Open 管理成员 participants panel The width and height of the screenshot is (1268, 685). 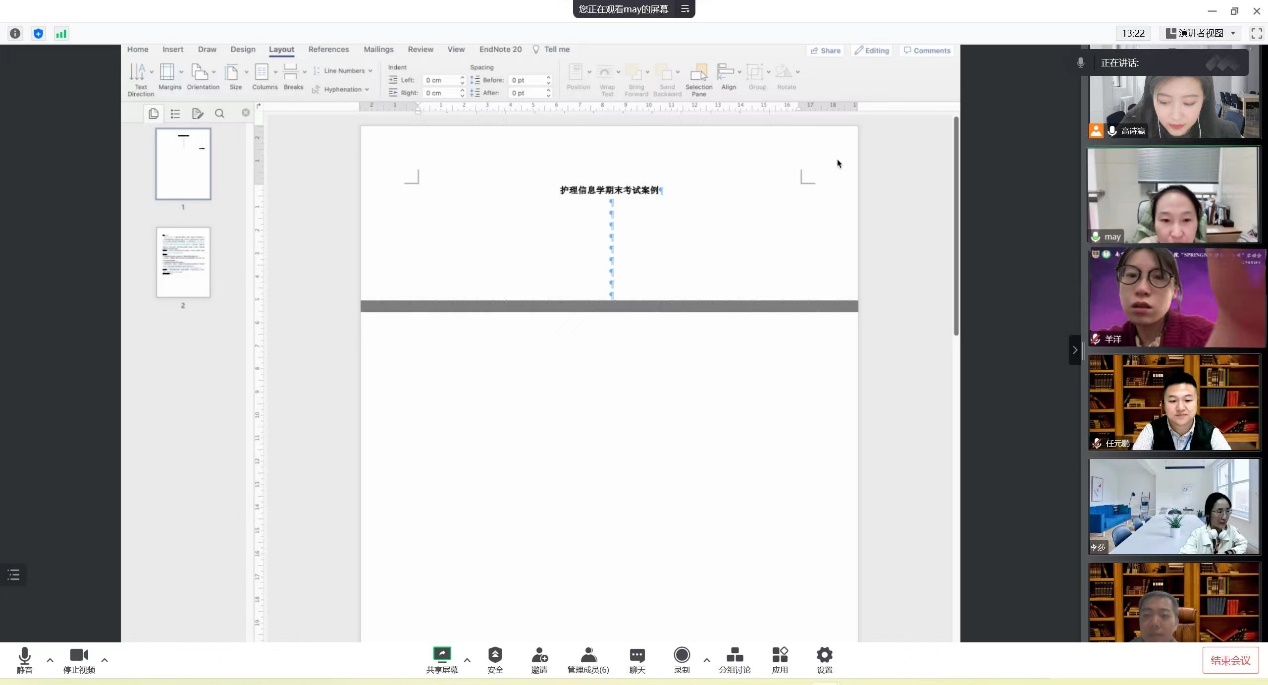pyautogui.click(x=588, y=655)
